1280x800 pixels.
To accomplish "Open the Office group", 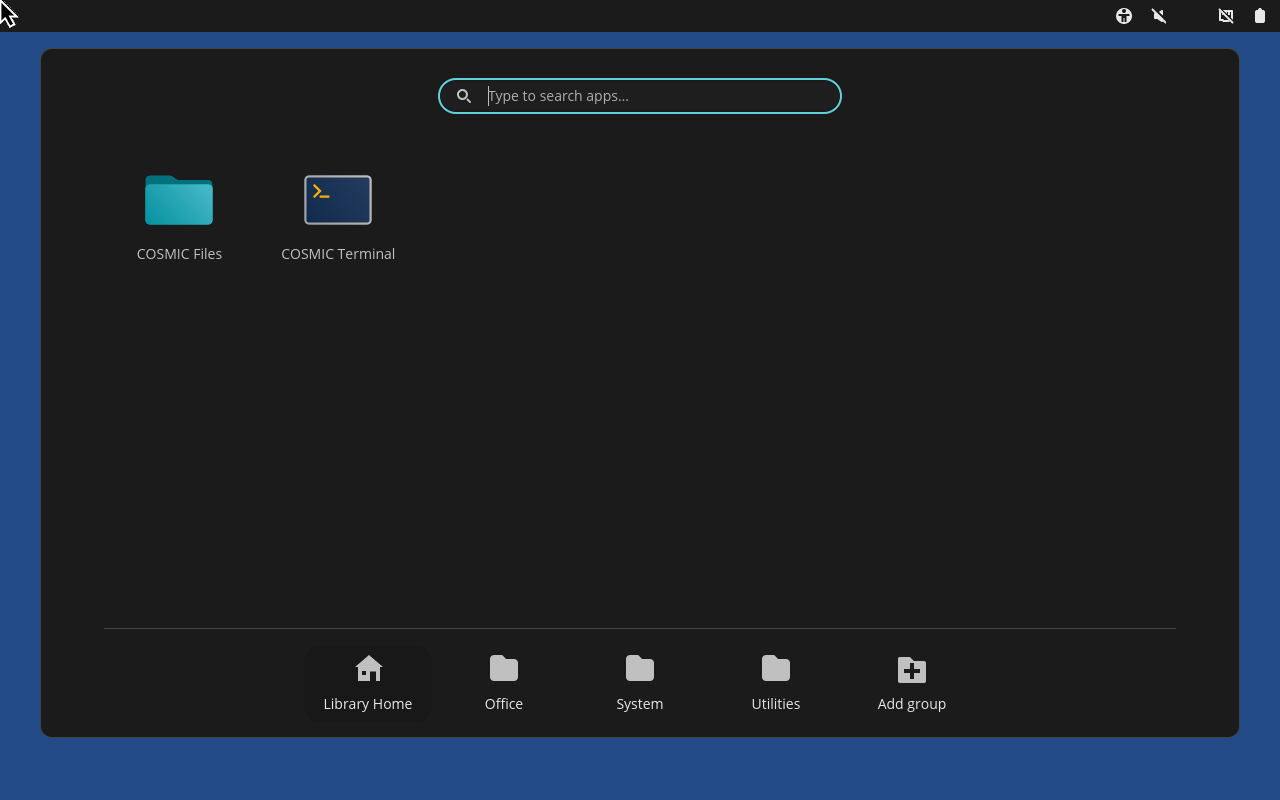I will pos(504,684).
